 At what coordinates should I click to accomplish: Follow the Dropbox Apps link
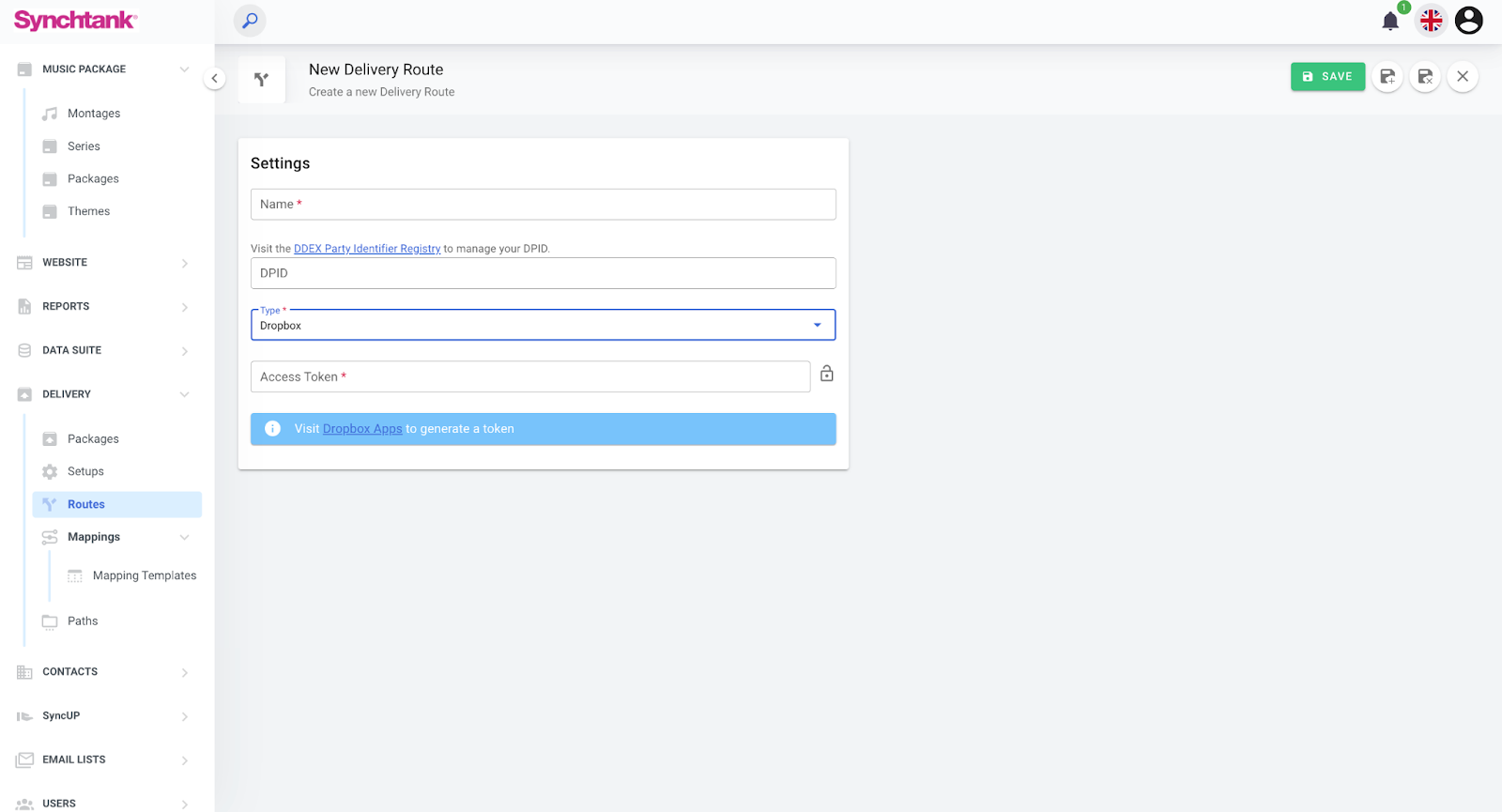[362, 429]
